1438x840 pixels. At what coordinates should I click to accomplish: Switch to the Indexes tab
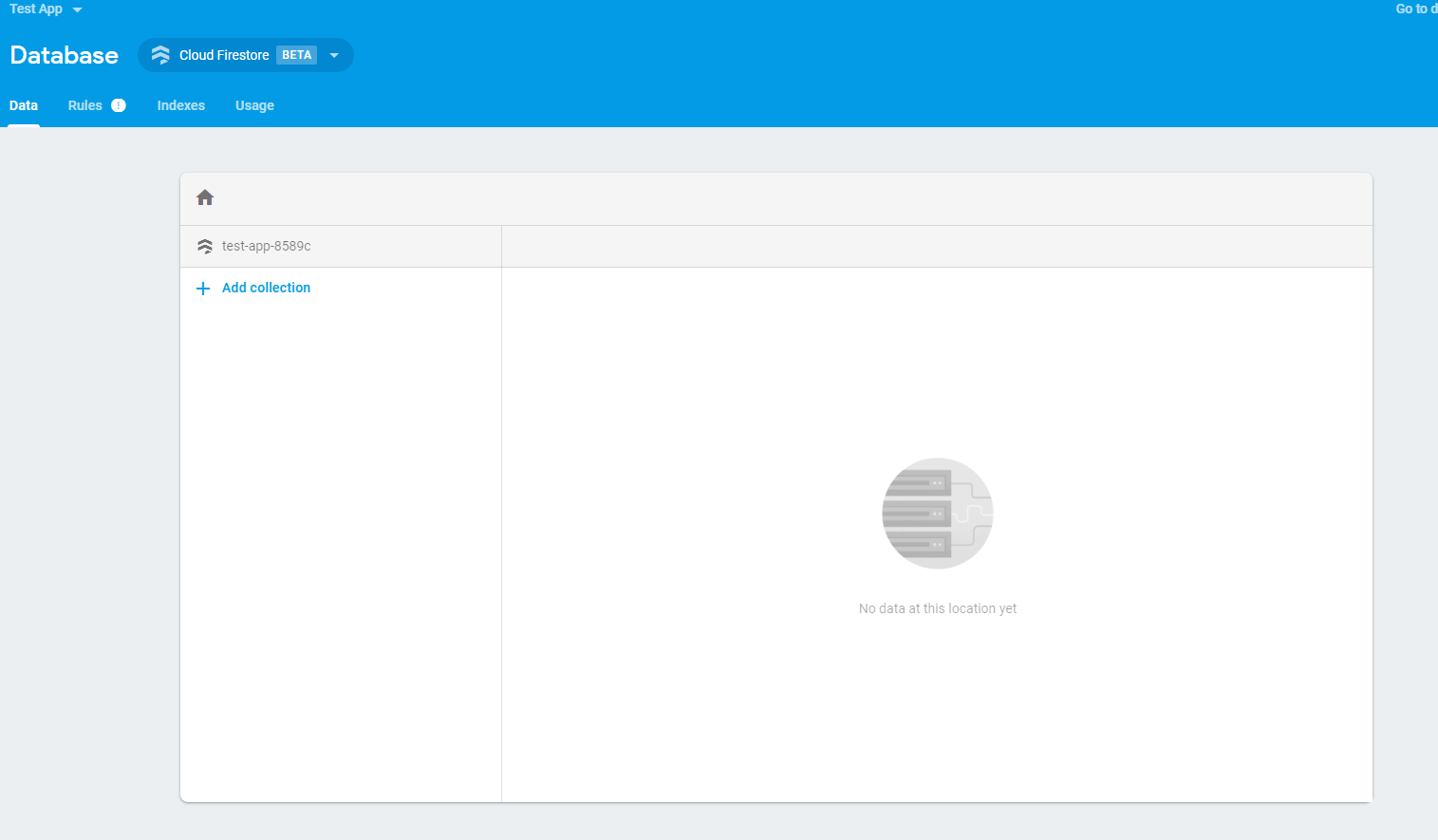180,104
